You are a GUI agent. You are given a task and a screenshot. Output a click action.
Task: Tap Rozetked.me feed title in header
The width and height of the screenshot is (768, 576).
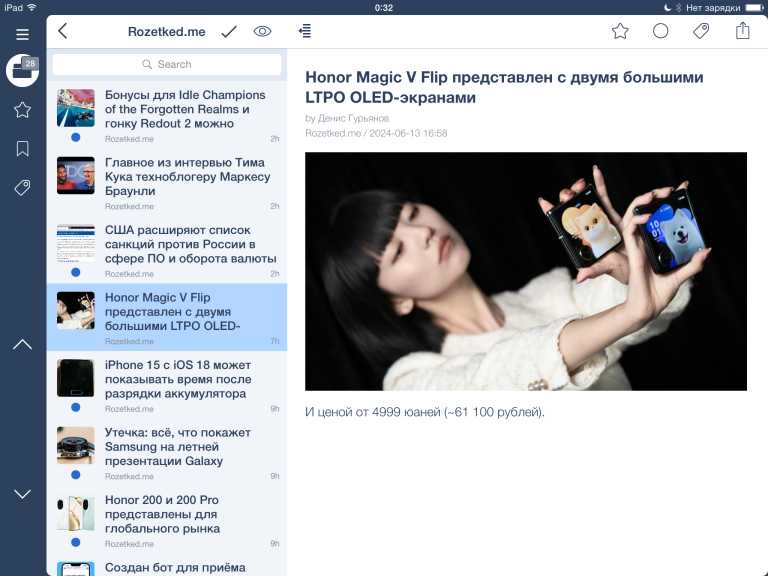pos(167,32)
